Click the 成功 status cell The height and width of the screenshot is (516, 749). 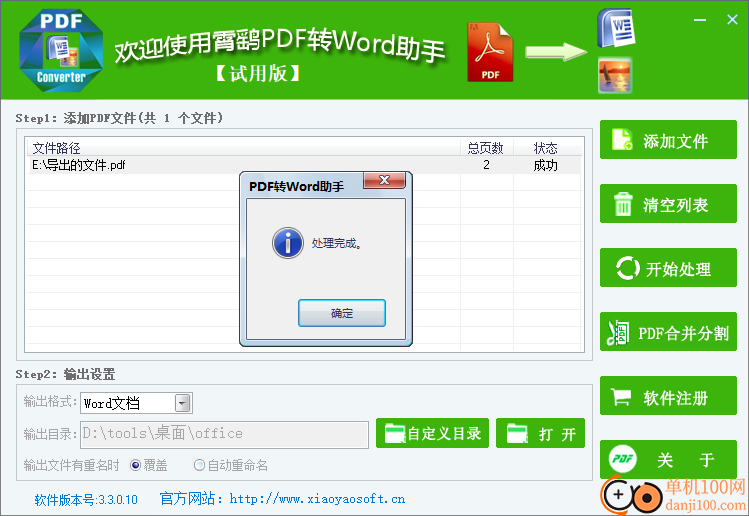[546, 165]
